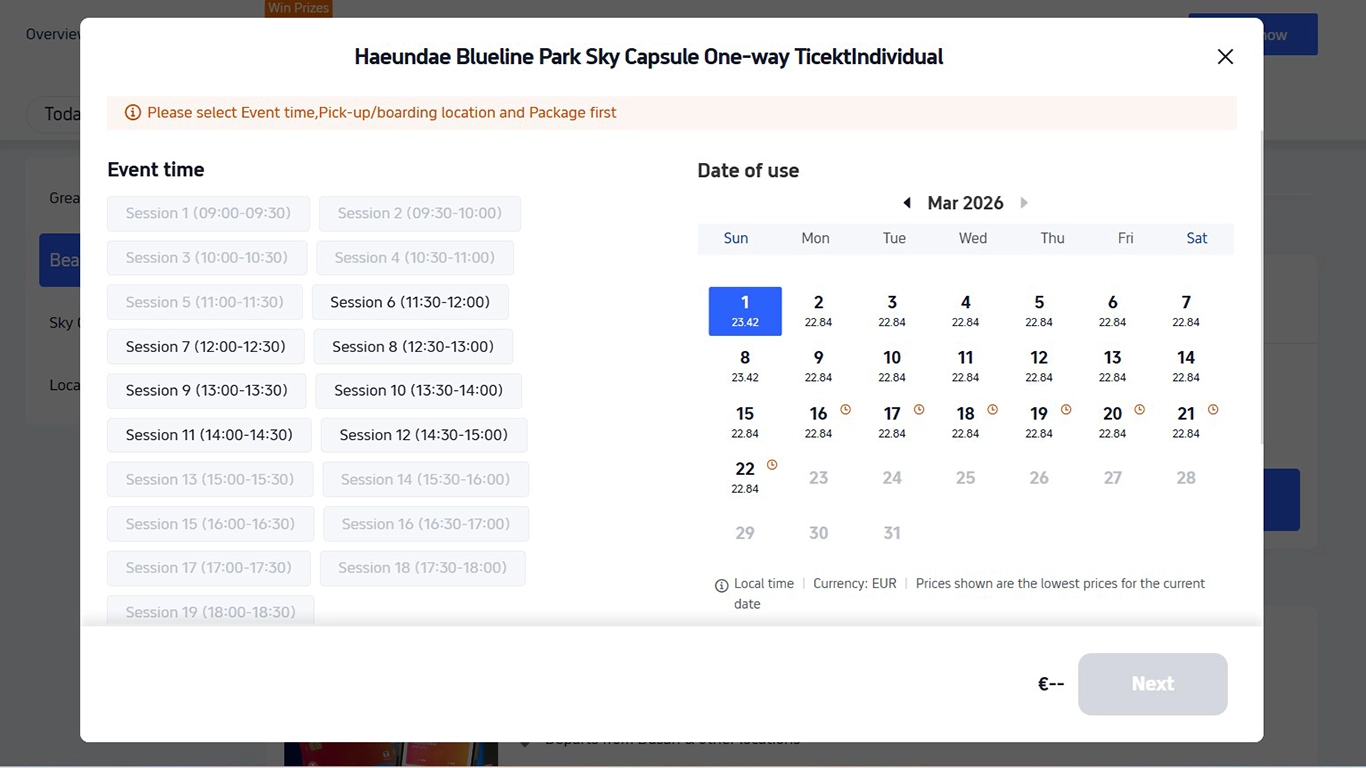
Task: Choose March 10 date
Action: 892,366
